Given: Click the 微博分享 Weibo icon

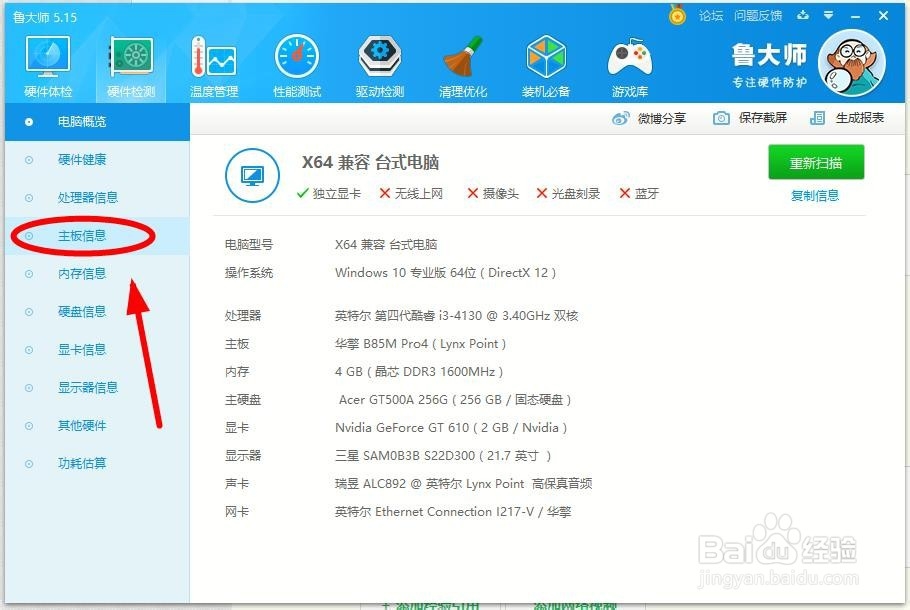Looking at the screenshot, I should [x=620, y=118].
